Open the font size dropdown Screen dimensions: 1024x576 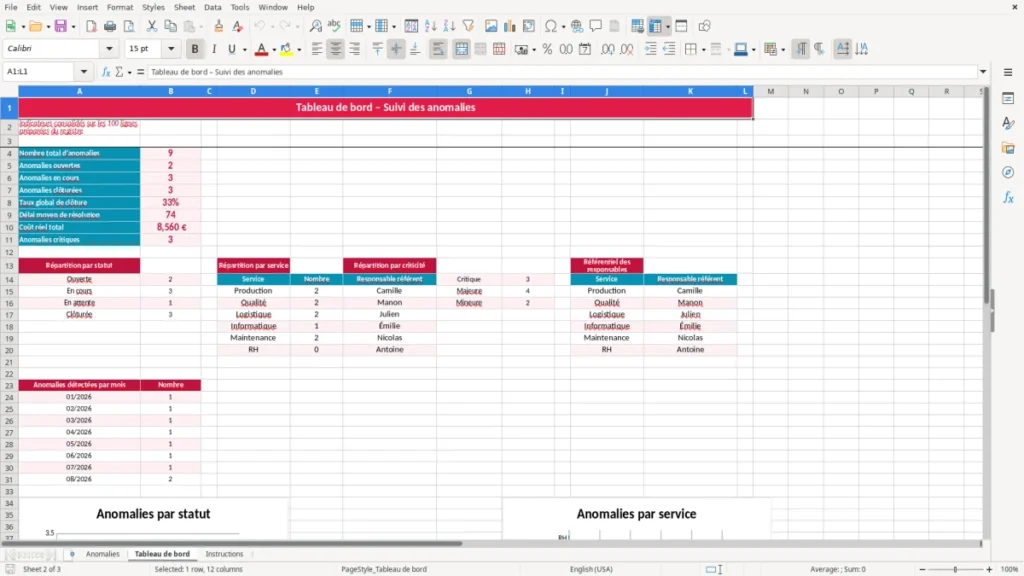pyautogui.click(x=171, y=48)
